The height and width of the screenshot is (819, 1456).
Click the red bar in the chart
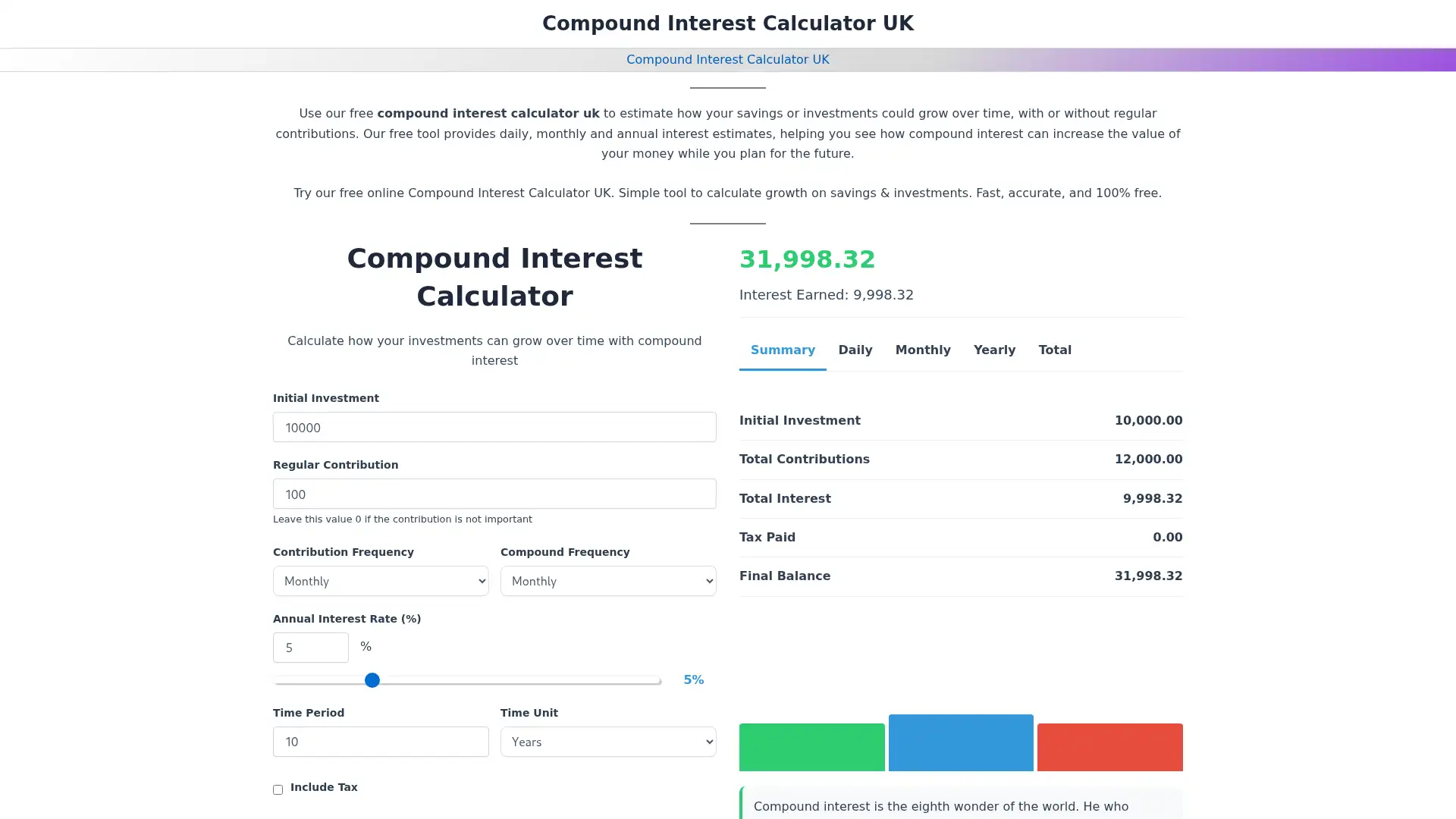tap(1109, 747)
